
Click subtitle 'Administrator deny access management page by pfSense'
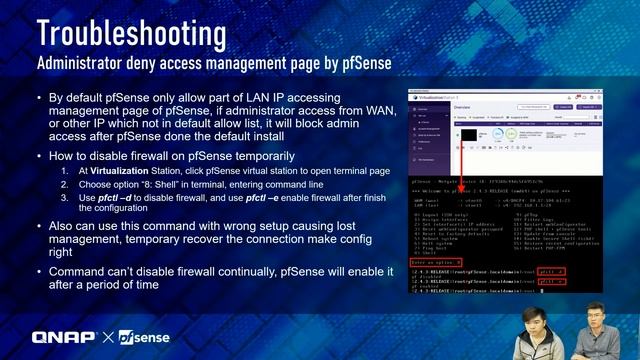tap(214, 63)
